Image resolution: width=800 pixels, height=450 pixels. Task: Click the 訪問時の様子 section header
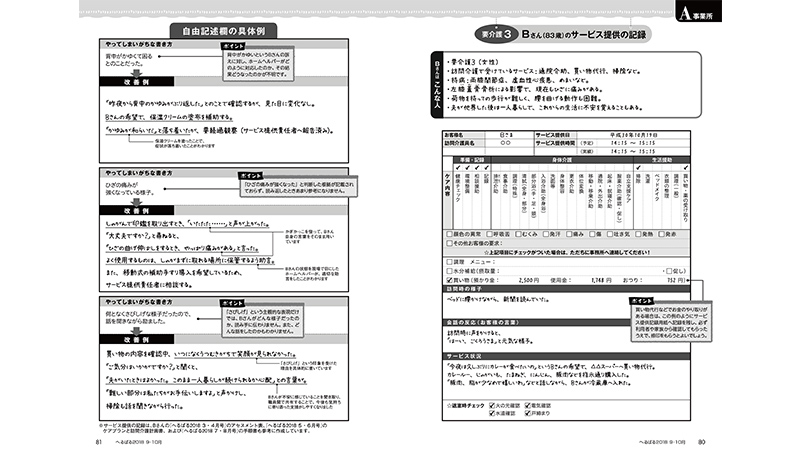[566, 289]
